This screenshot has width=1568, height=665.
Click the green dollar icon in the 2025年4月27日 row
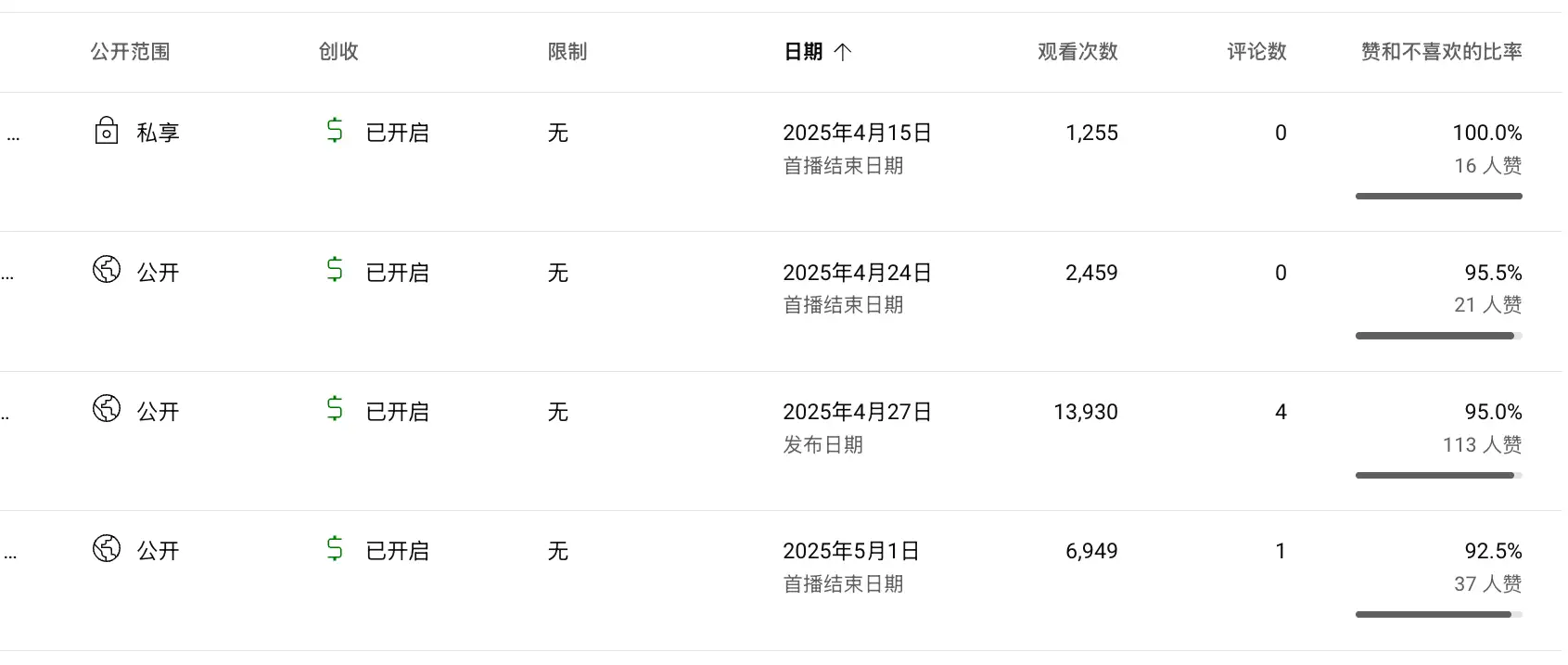(x=335, y=409)
